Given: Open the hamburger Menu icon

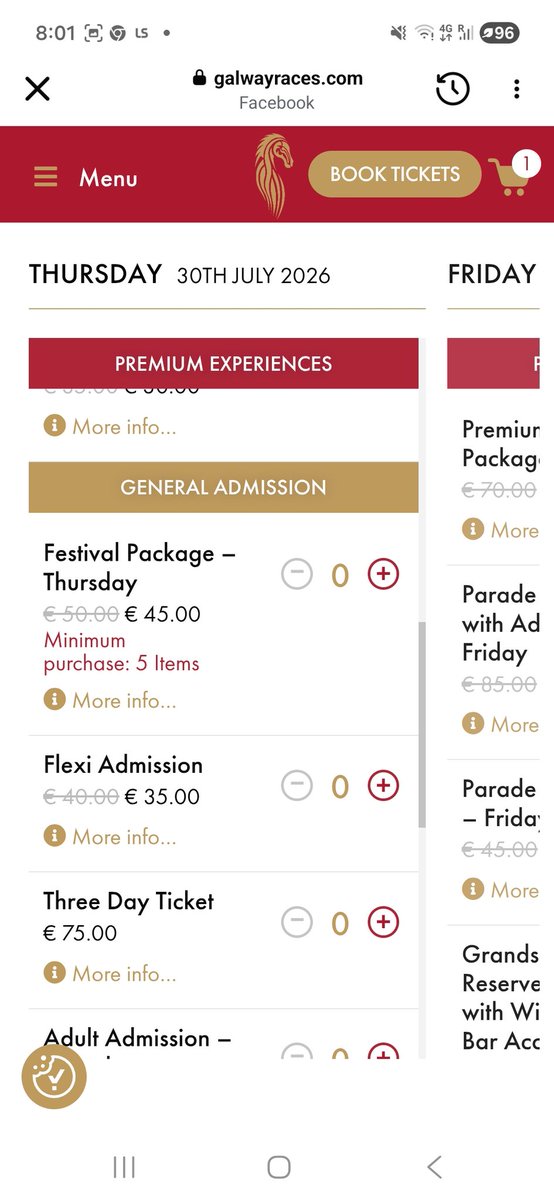Looking at the screenshot, I should 45,177.
